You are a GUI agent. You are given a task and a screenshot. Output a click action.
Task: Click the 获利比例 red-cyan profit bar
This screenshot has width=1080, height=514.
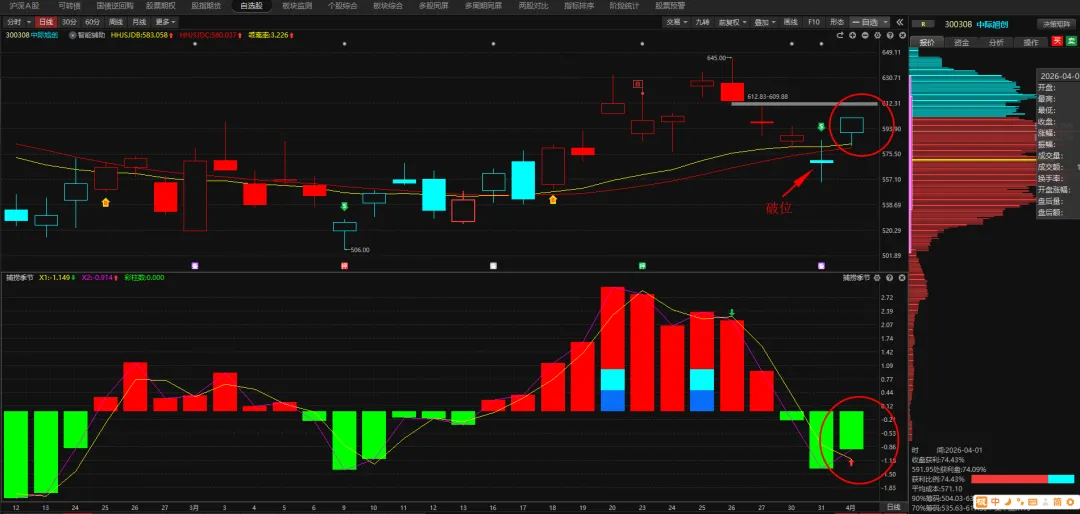pyautogui.click(x=1022, y=479)
